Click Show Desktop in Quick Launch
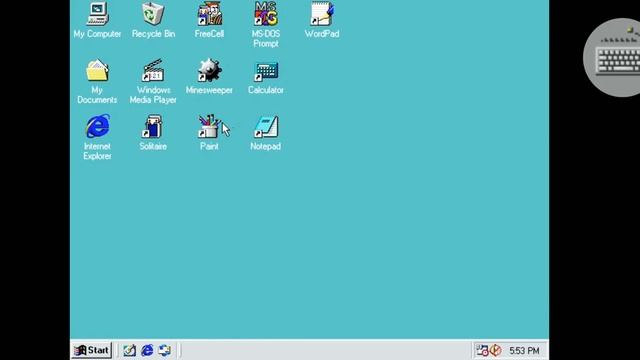The width and height of the screenshot is (640, 360). click(130, 350)
